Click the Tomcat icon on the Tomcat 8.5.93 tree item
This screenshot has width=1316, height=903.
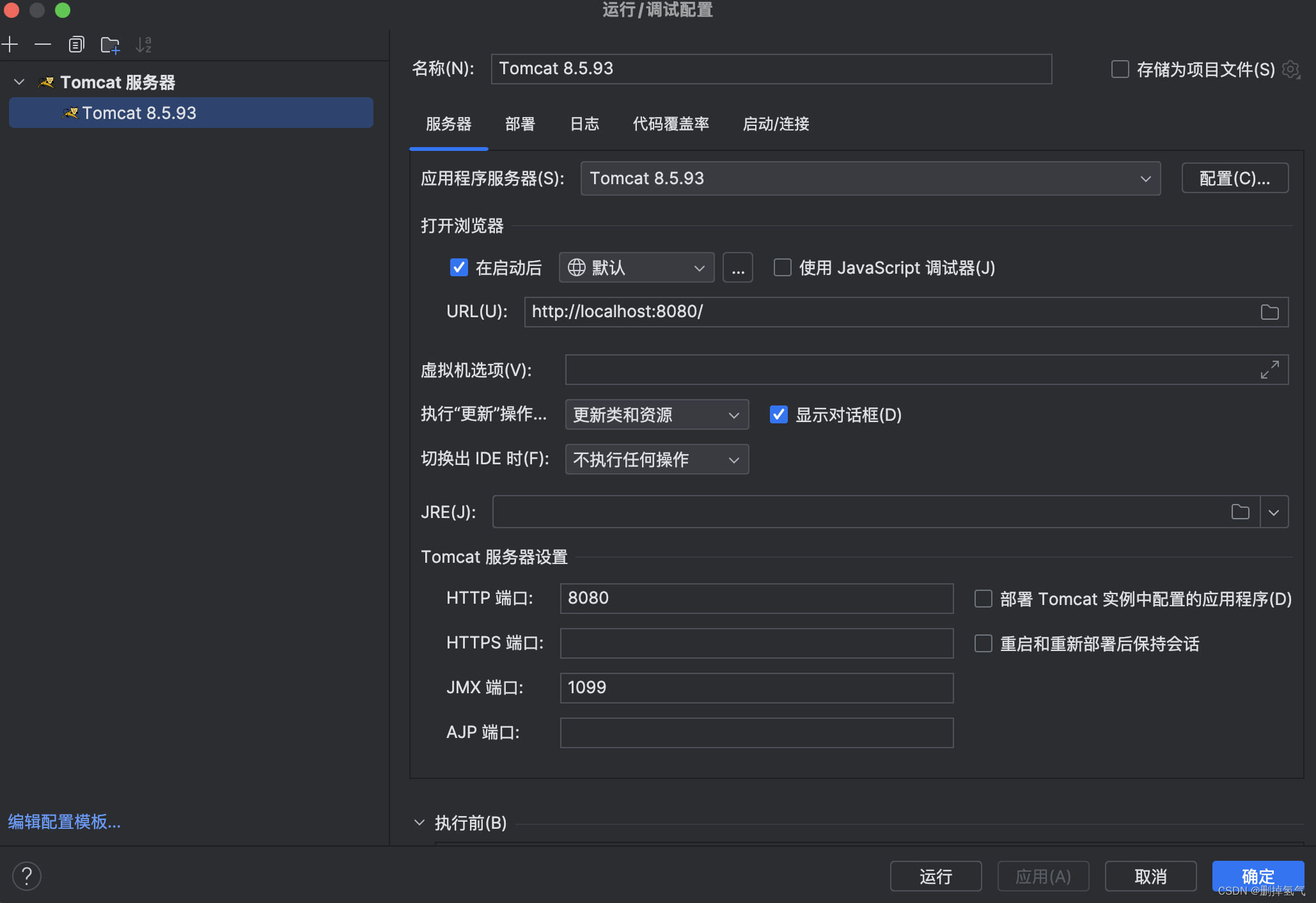pos(70,113)
